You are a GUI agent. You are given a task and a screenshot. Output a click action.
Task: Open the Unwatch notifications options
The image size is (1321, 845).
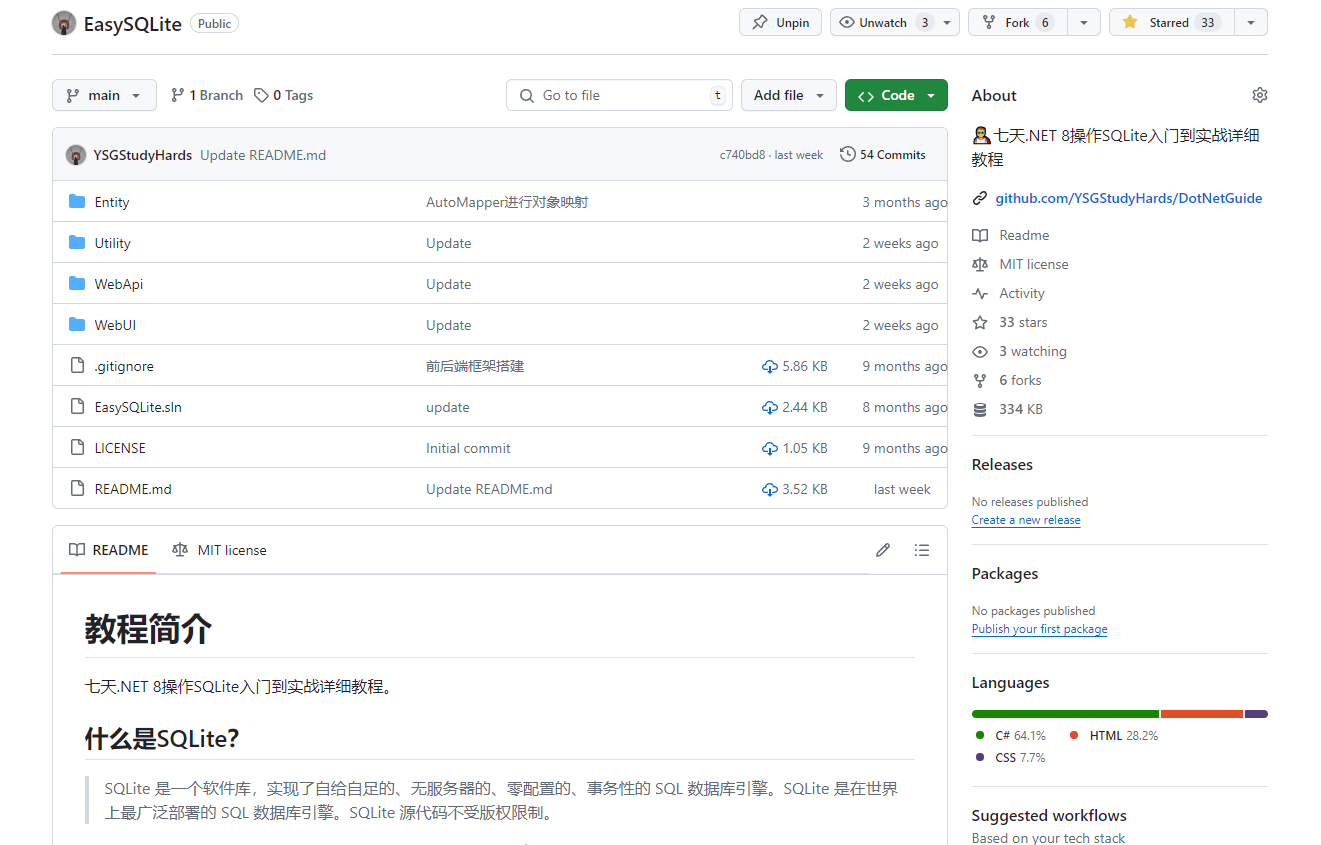click(948, 21)
